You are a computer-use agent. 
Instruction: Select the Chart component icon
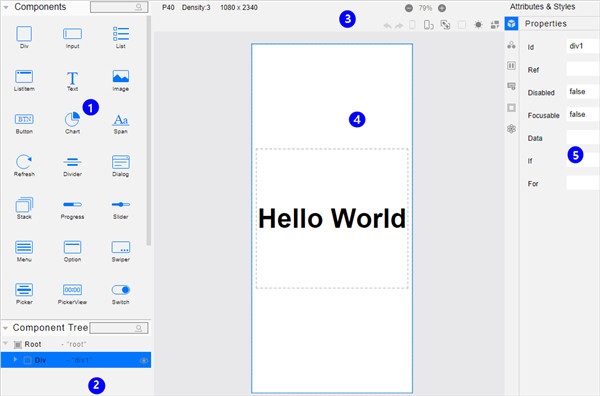72,119
